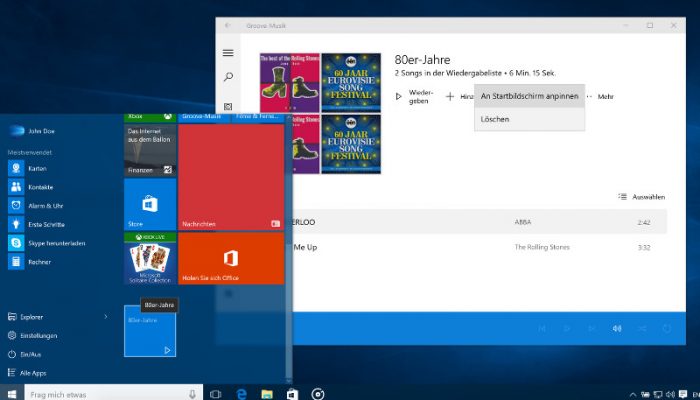Click the Groove Musik search icon
Image resolution: width=700 pixels, height=400 pixels.
pos(228,77)
